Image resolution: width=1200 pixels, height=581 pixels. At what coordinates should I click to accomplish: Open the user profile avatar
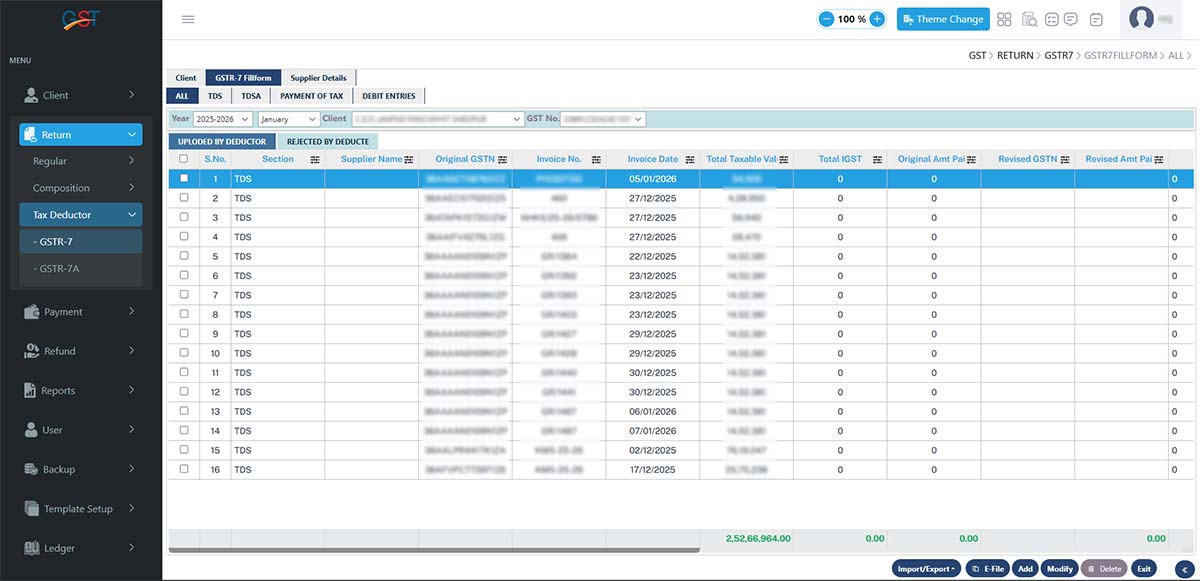coord(1141,19)
